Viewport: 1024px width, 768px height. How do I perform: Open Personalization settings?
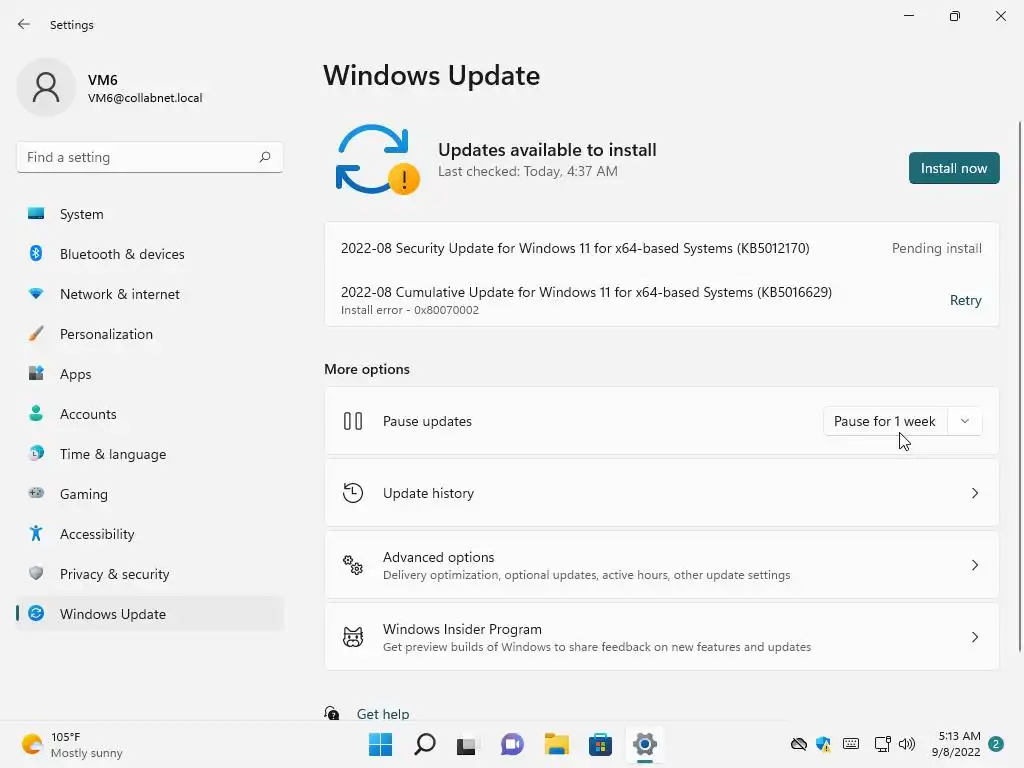click(x=150, y=334)
